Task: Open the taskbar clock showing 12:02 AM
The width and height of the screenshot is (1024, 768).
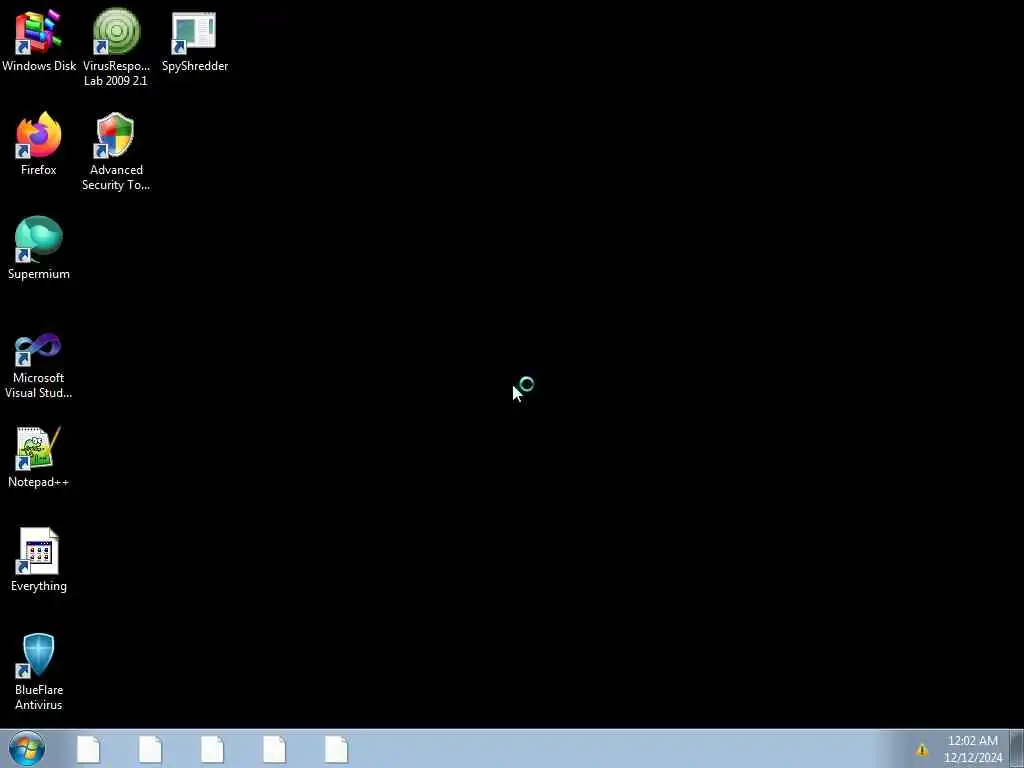Action: pyautogui.click(x=972, y=749)
